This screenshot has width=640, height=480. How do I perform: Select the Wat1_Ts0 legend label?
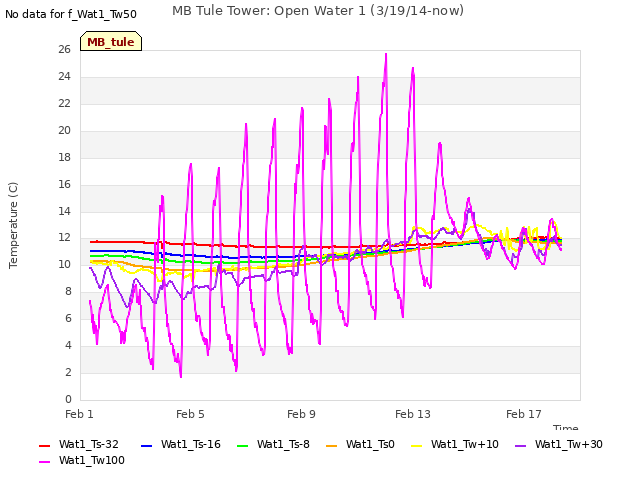coord(370,444)
